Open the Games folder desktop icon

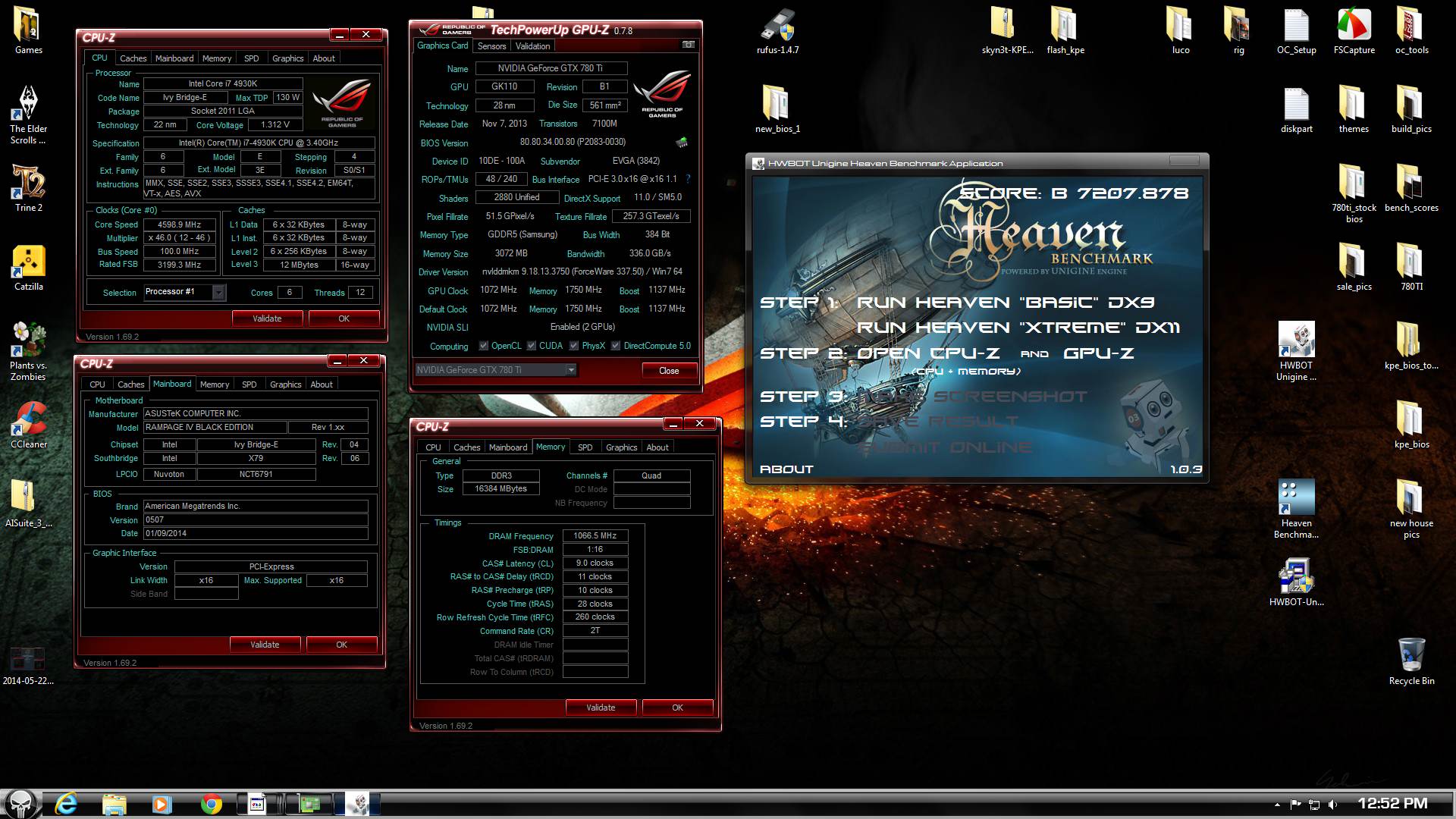pos(28,30)
